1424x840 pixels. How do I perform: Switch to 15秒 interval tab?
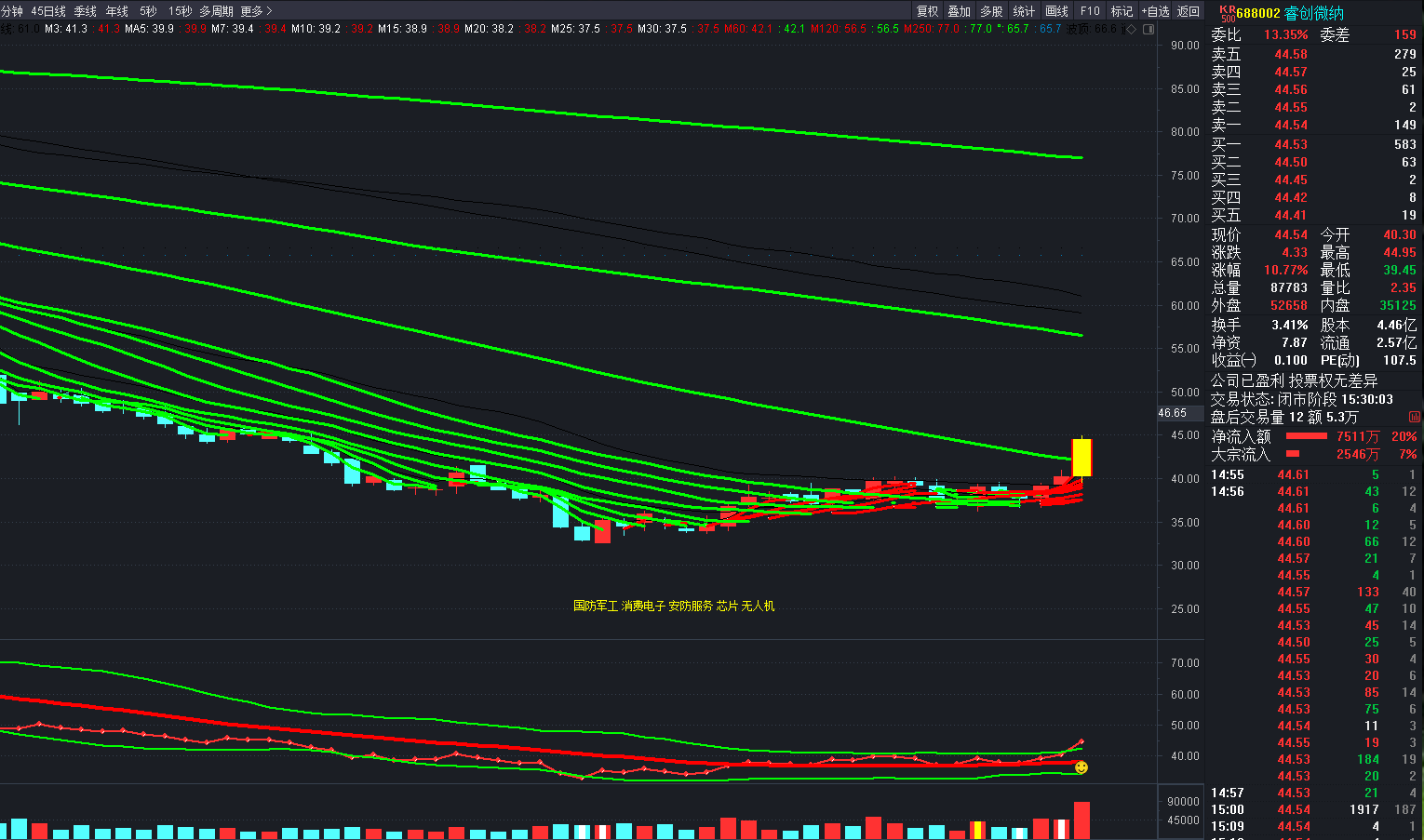pyautogui.click(x=180, y=11)
